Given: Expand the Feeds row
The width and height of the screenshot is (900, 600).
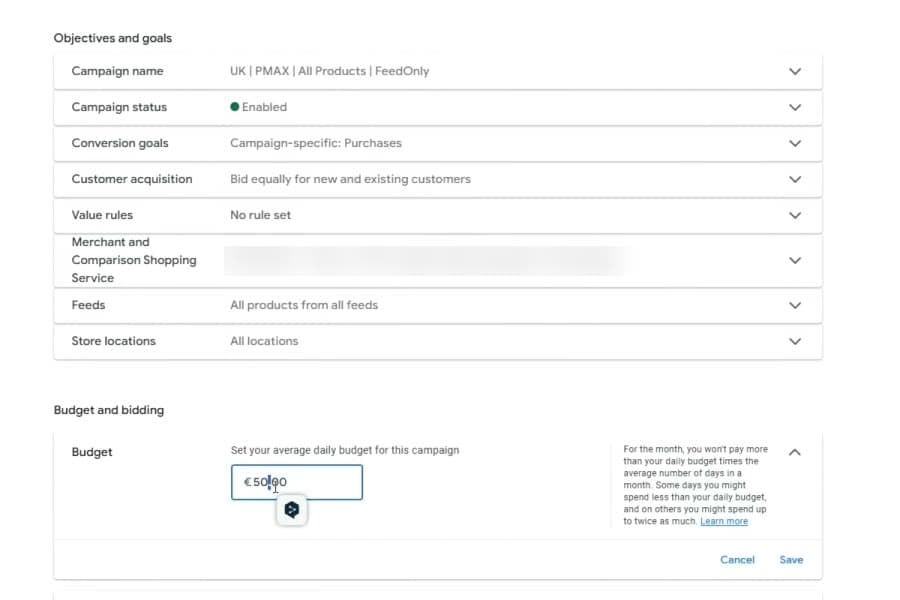Looking at the screenshot, I should coord(794,305).
